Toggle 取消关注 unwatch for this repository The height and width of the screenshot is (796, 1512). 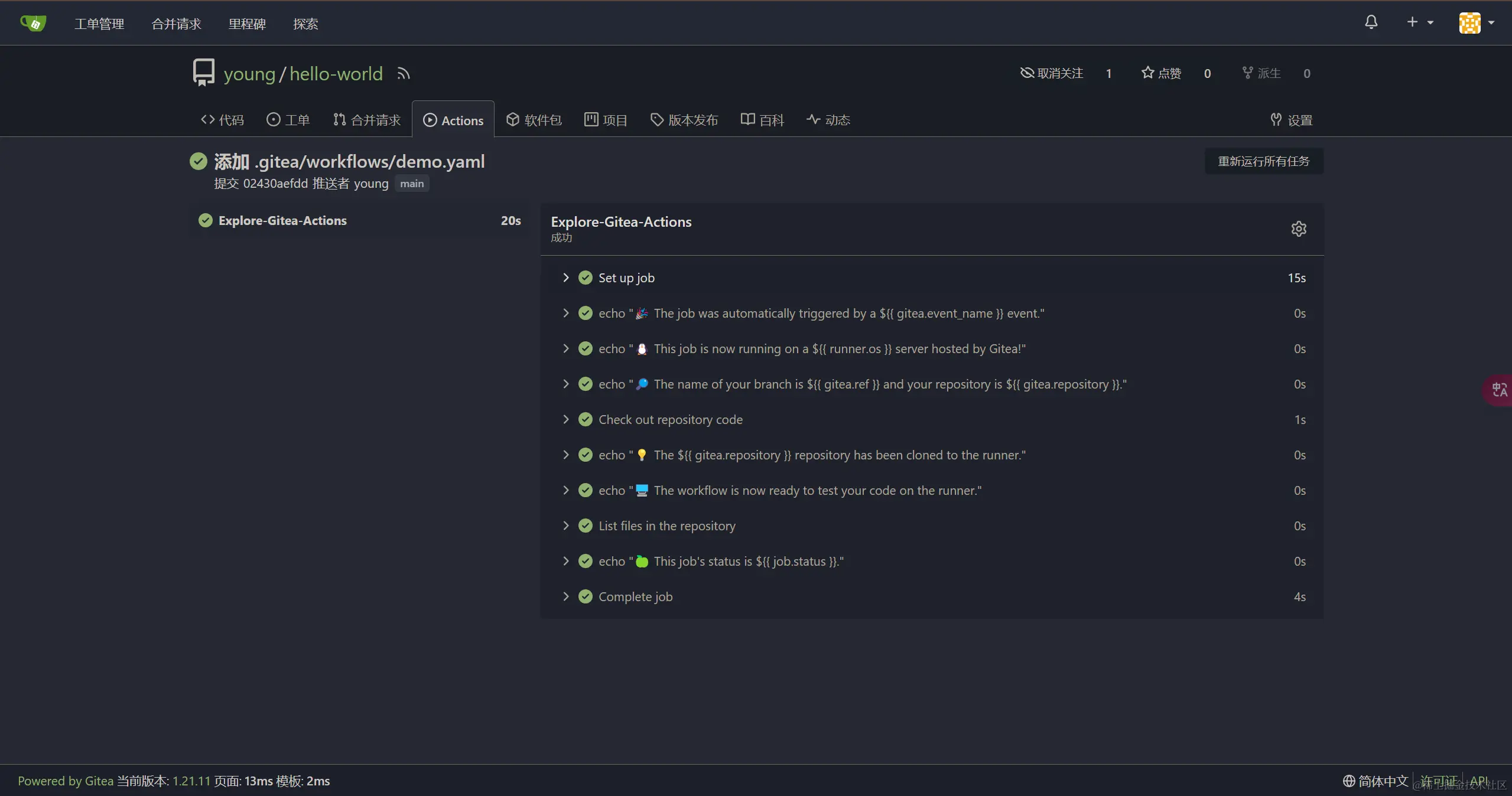click(x=1052, y=73)
